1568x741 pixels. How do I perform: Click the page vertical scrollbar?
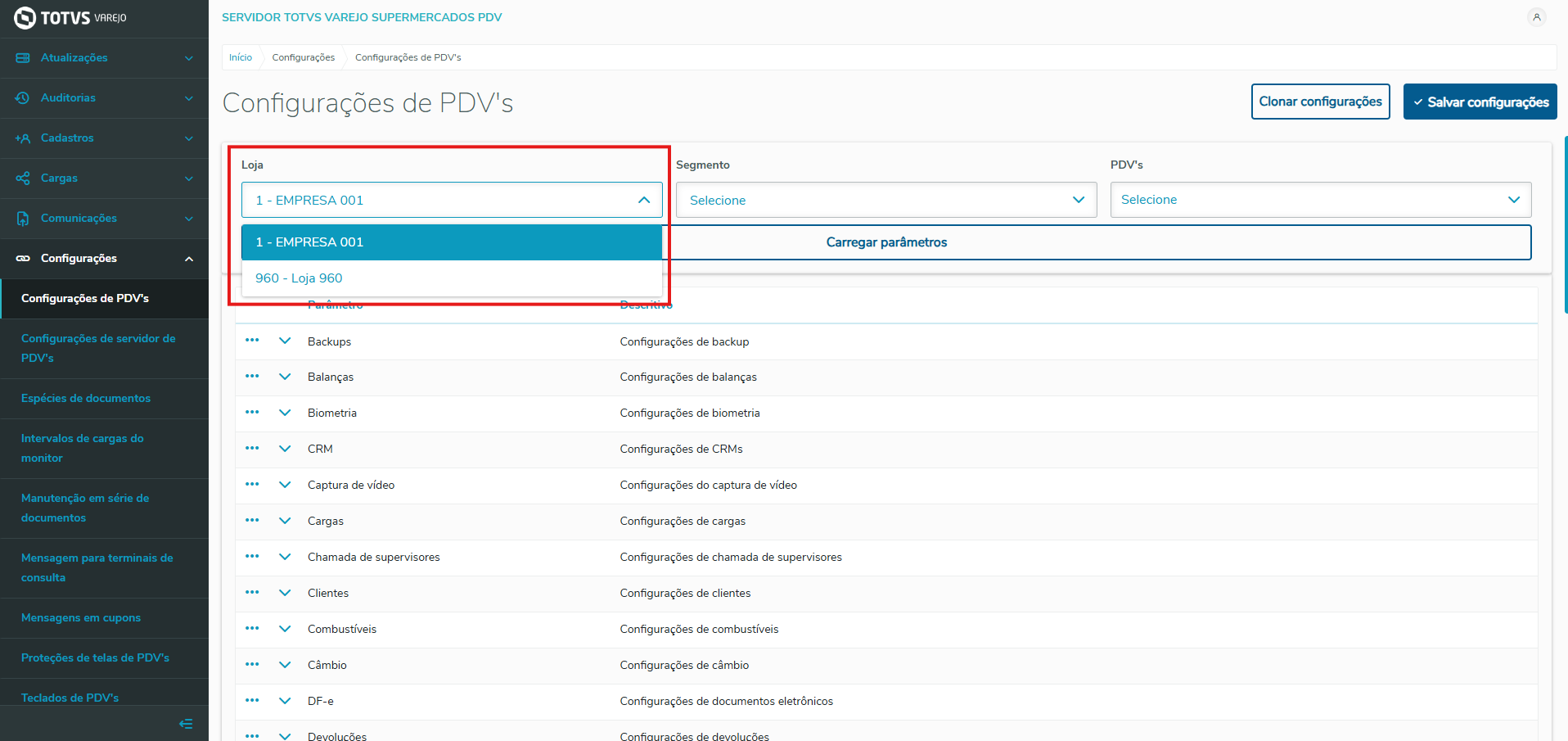[x=1565, y=225]
